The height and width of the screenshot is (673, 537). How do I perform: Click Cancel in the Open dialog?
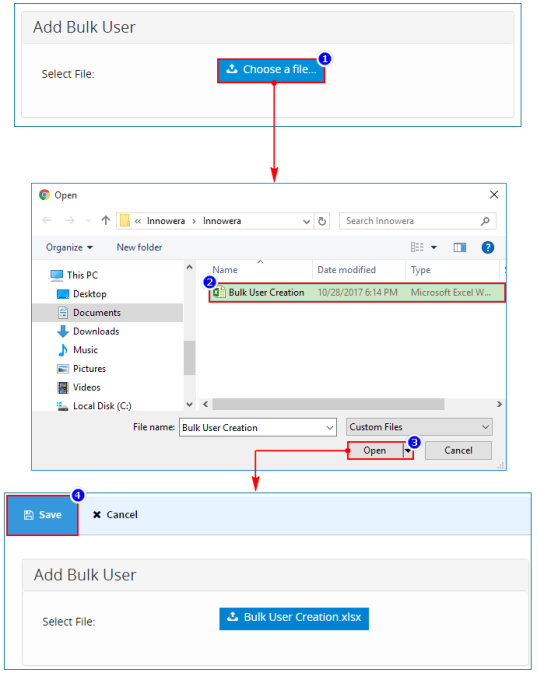click(458, 451)
